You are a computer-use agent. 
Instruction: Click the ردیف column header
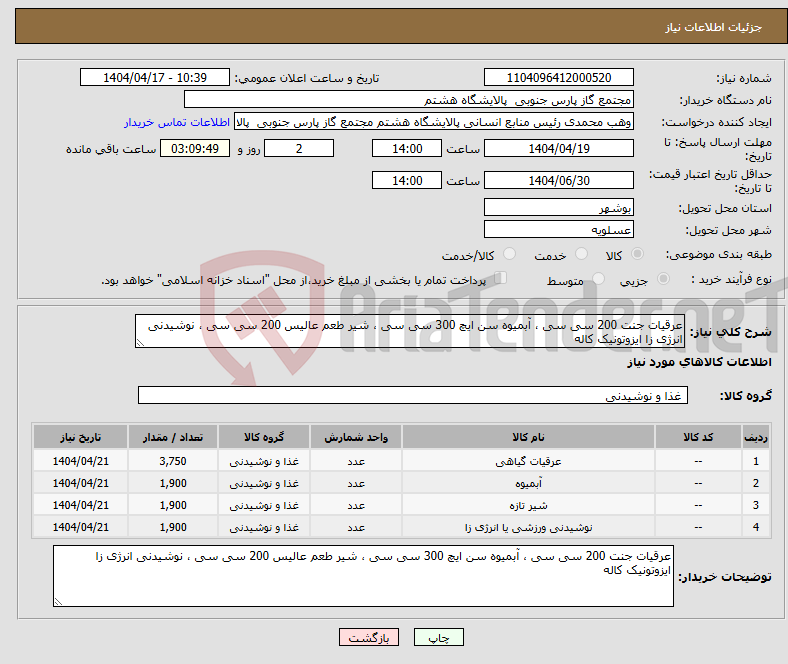pyautogui.click(x=755, y=437)
